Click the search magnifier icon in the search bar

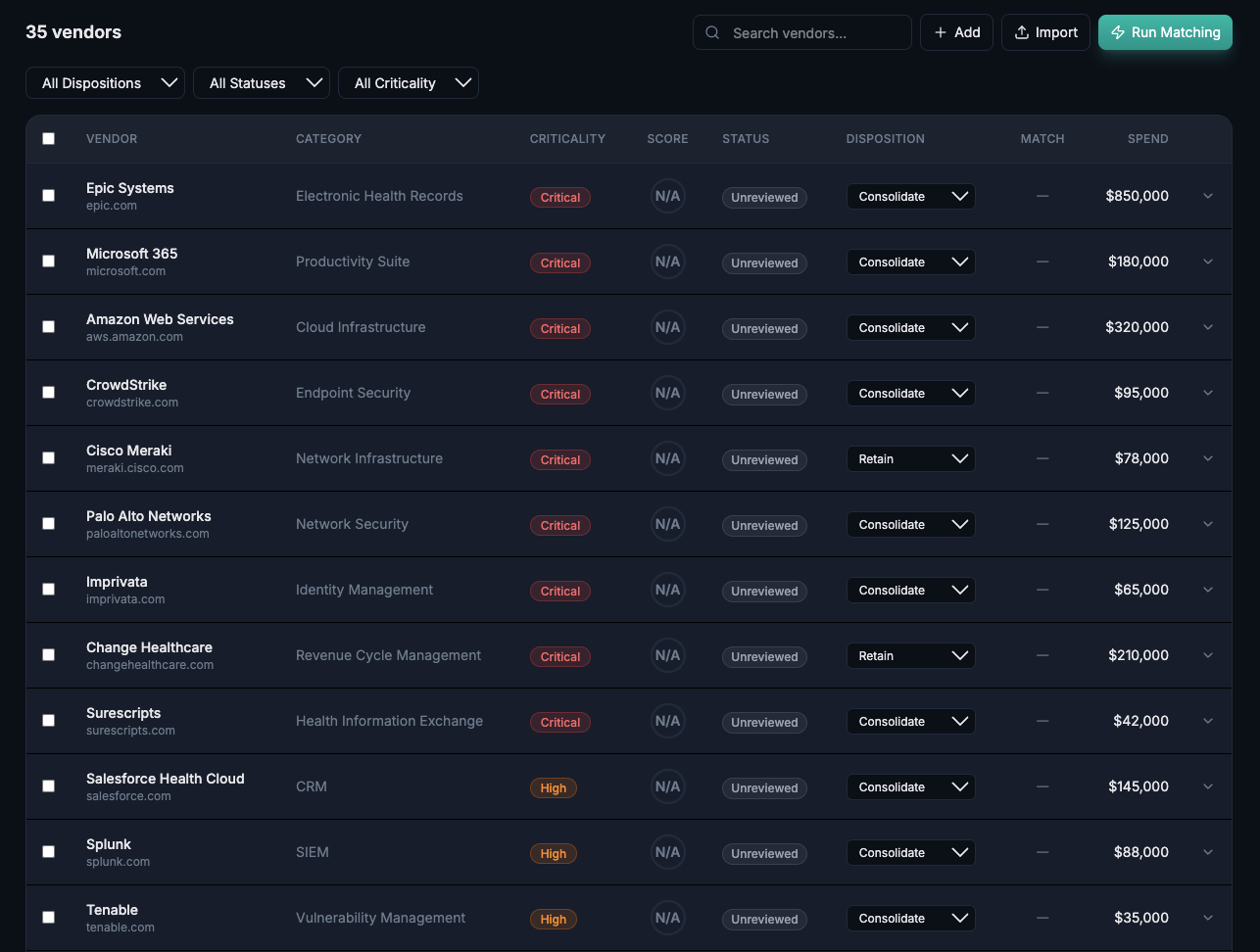712,32
